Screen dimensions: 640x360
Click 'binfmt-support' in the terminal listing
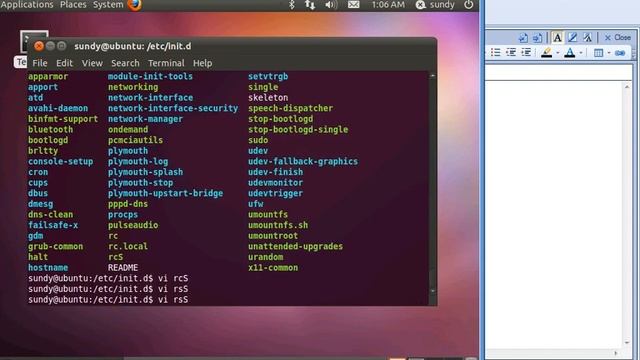[63, 119]
